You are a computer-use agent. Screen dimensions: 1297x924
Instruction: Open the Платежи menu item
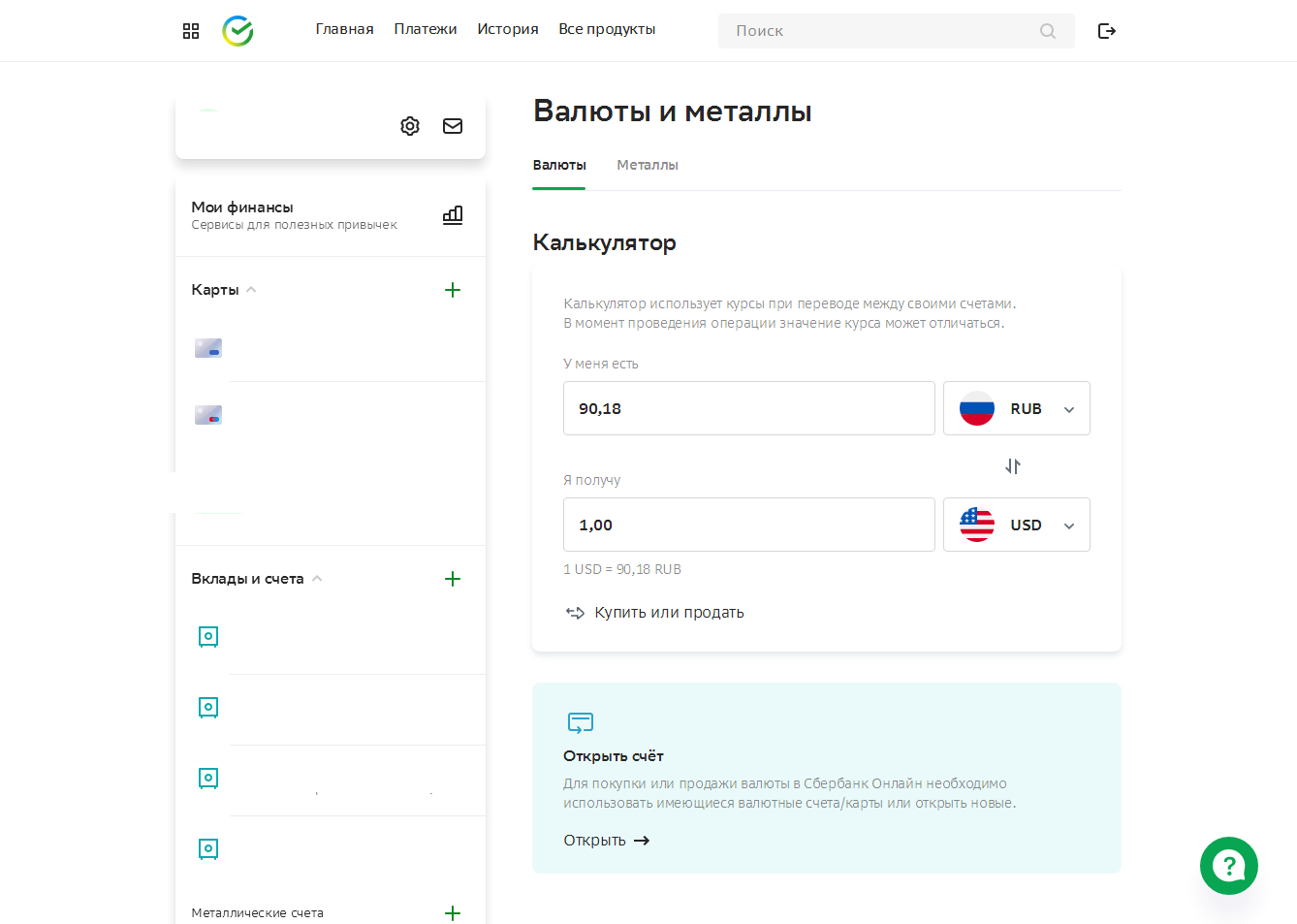click(425, 29)
